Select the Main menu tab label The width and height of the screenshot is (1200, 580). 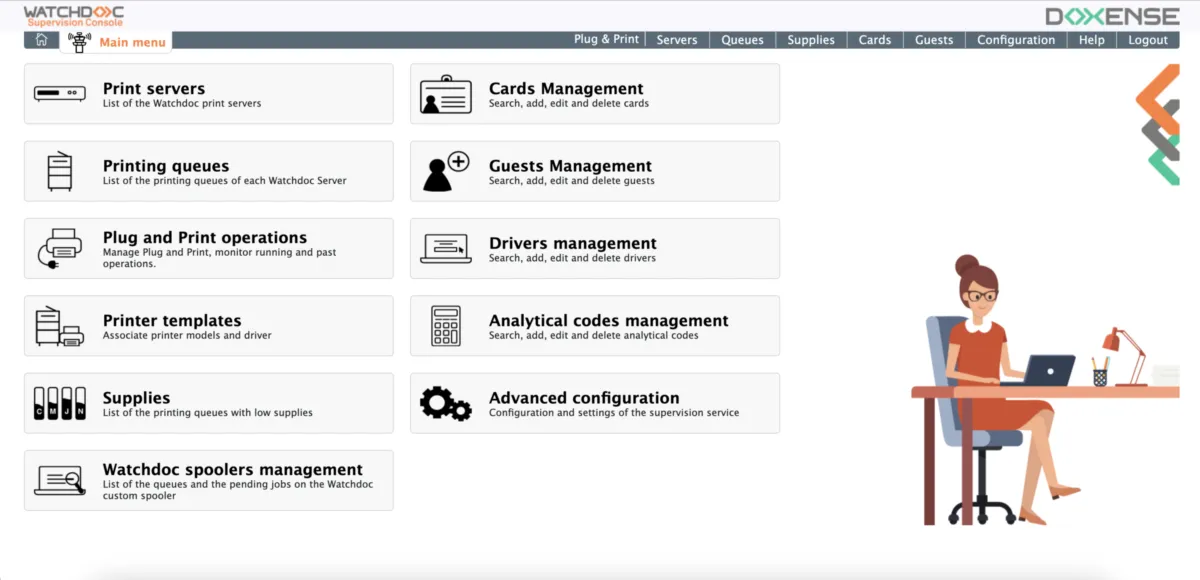(x=132, y=42)
